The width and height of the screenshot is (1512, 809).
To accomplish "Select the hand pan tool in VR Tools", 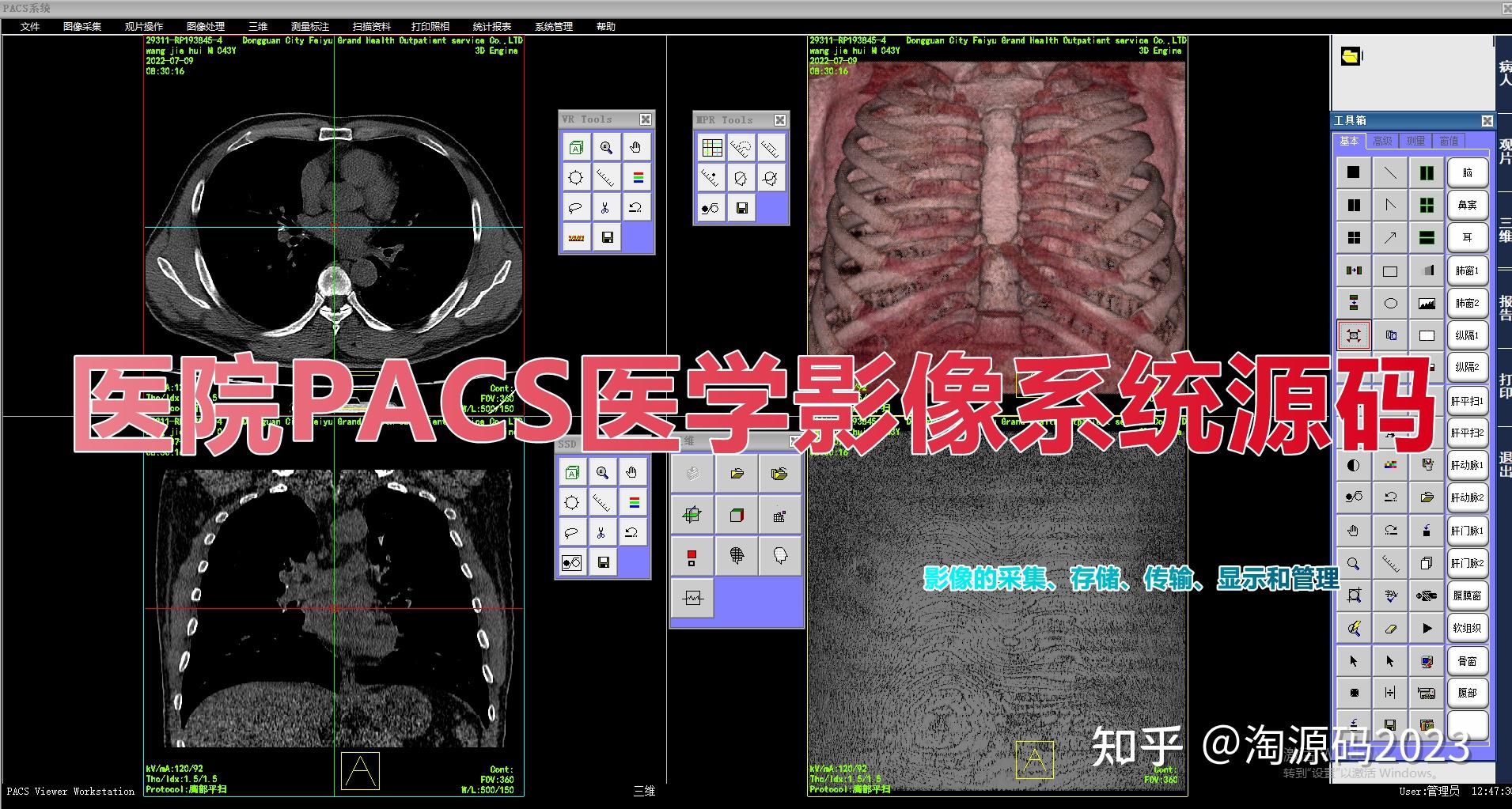I will click(x=637, y=147).
